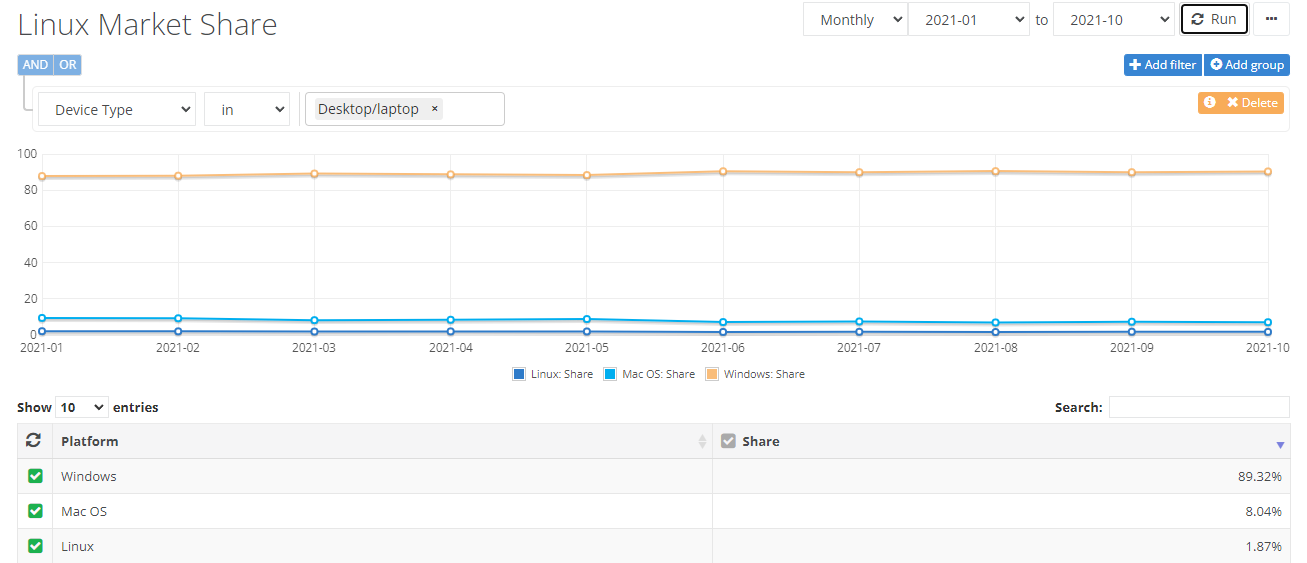Screen dimensions: 1307x563
Task: Uncheck the Windows row checkbox
Action: pos(35,476)
